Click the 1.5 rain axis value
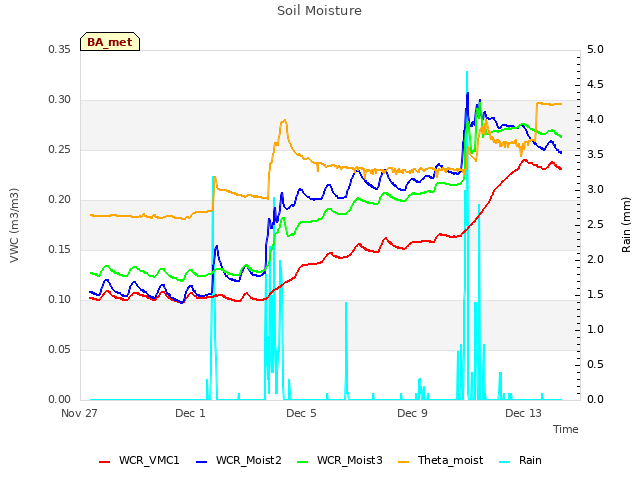Screen dimensions: 640x480 [595, 295]
